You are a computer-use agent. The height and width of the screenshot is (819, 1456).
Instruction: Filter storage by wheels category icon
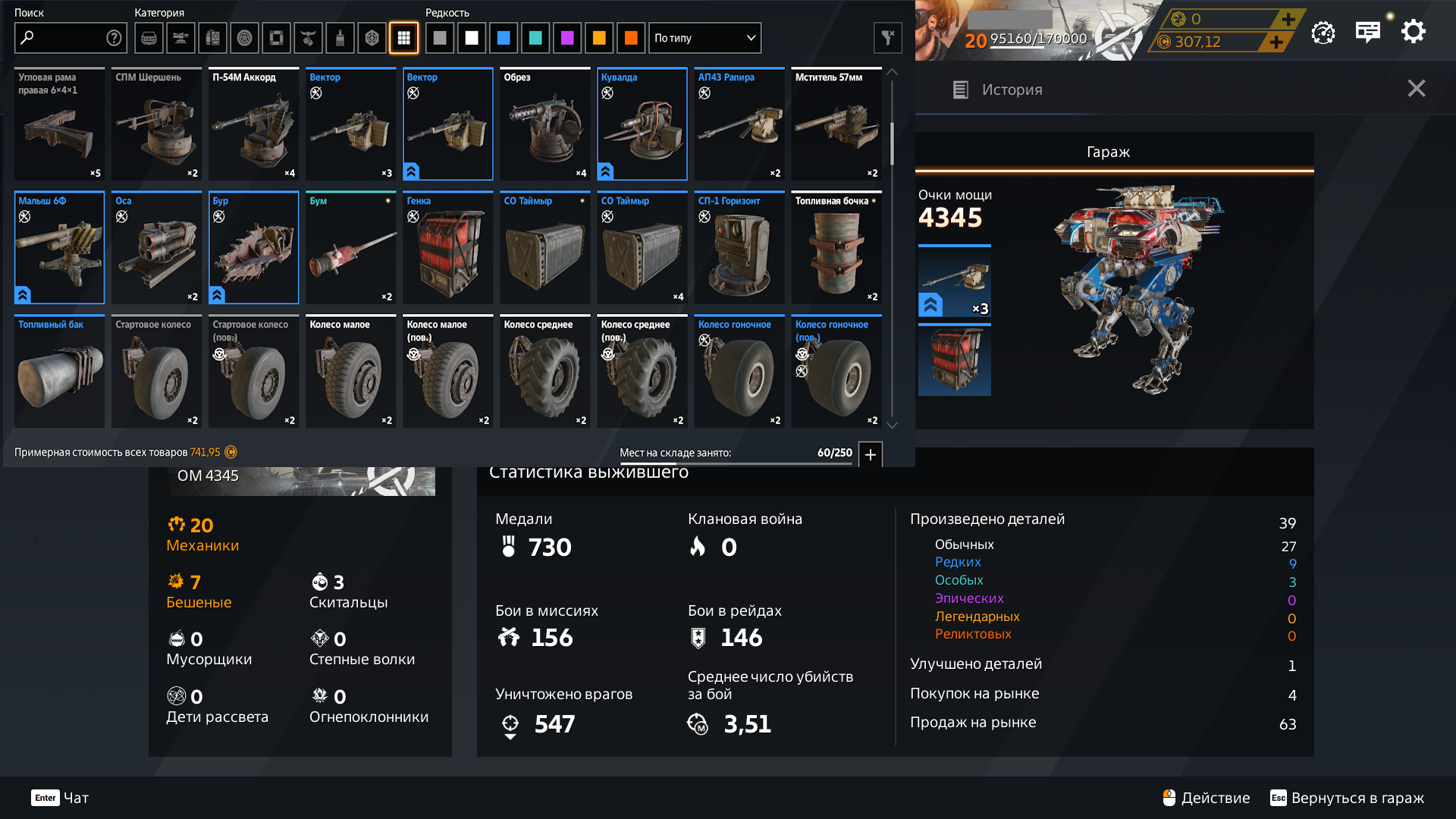pos(244,38)
